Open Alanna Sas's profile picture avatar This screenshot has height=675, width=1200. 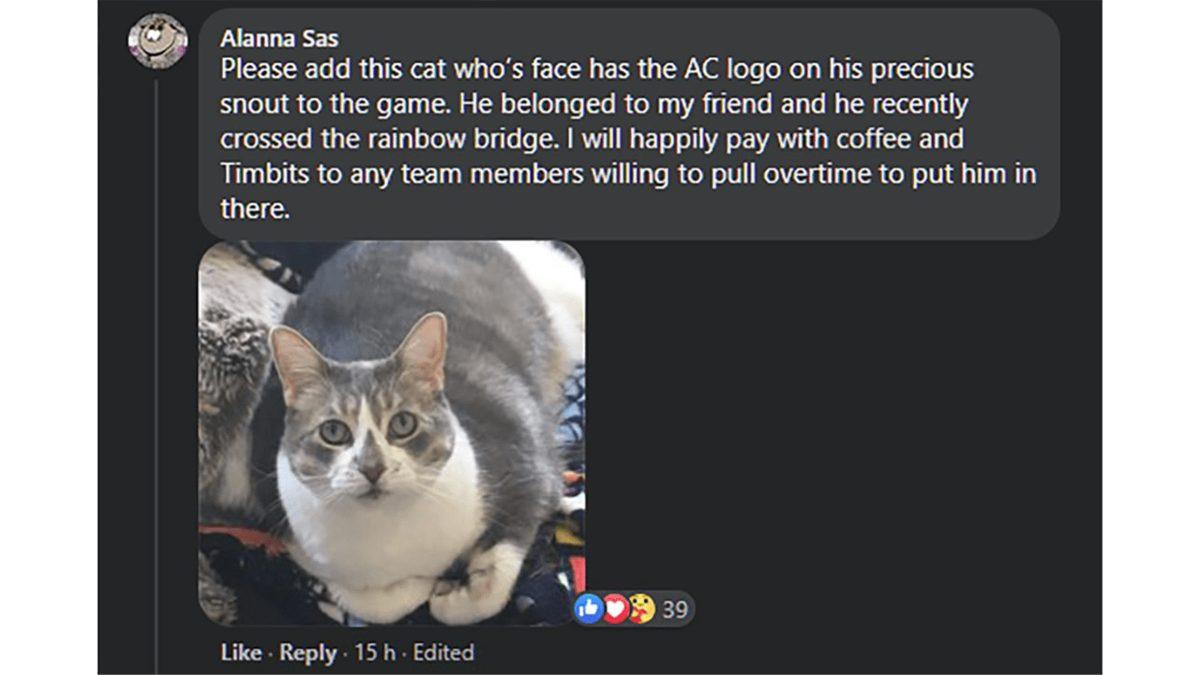tap(158, 42)
